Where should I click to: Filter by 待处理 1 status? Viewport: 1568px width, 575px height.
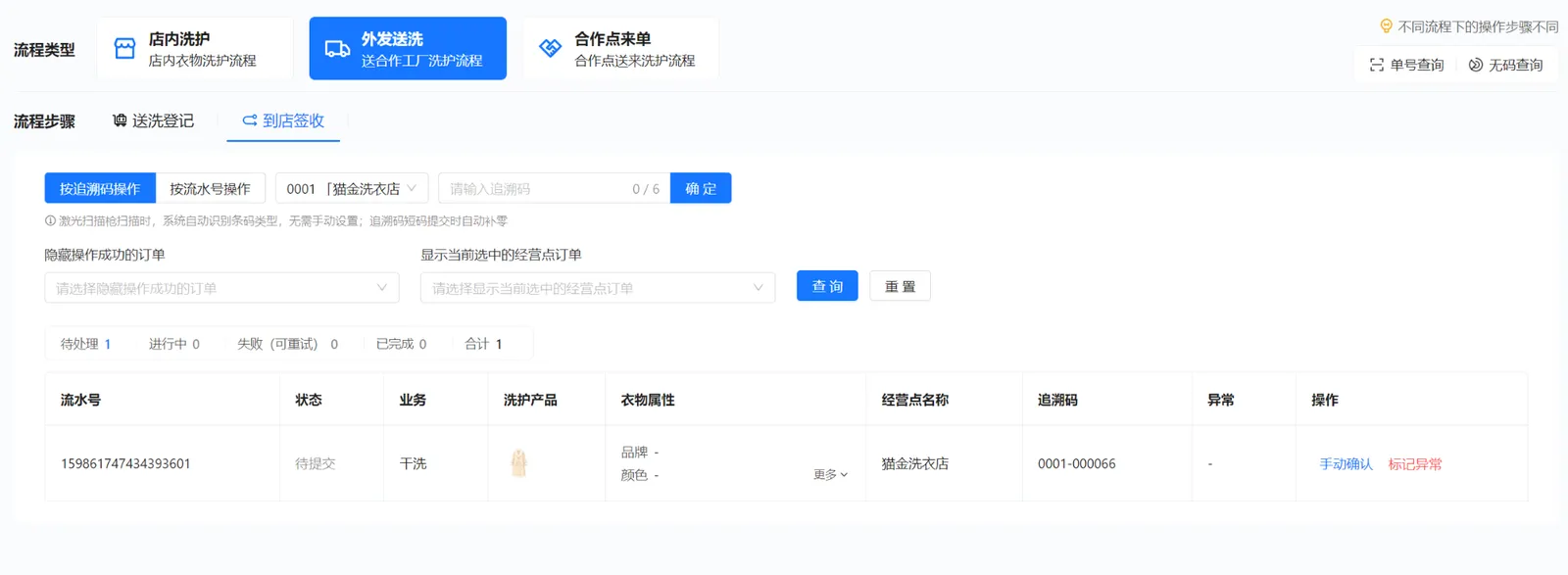(x=85, y=344)
